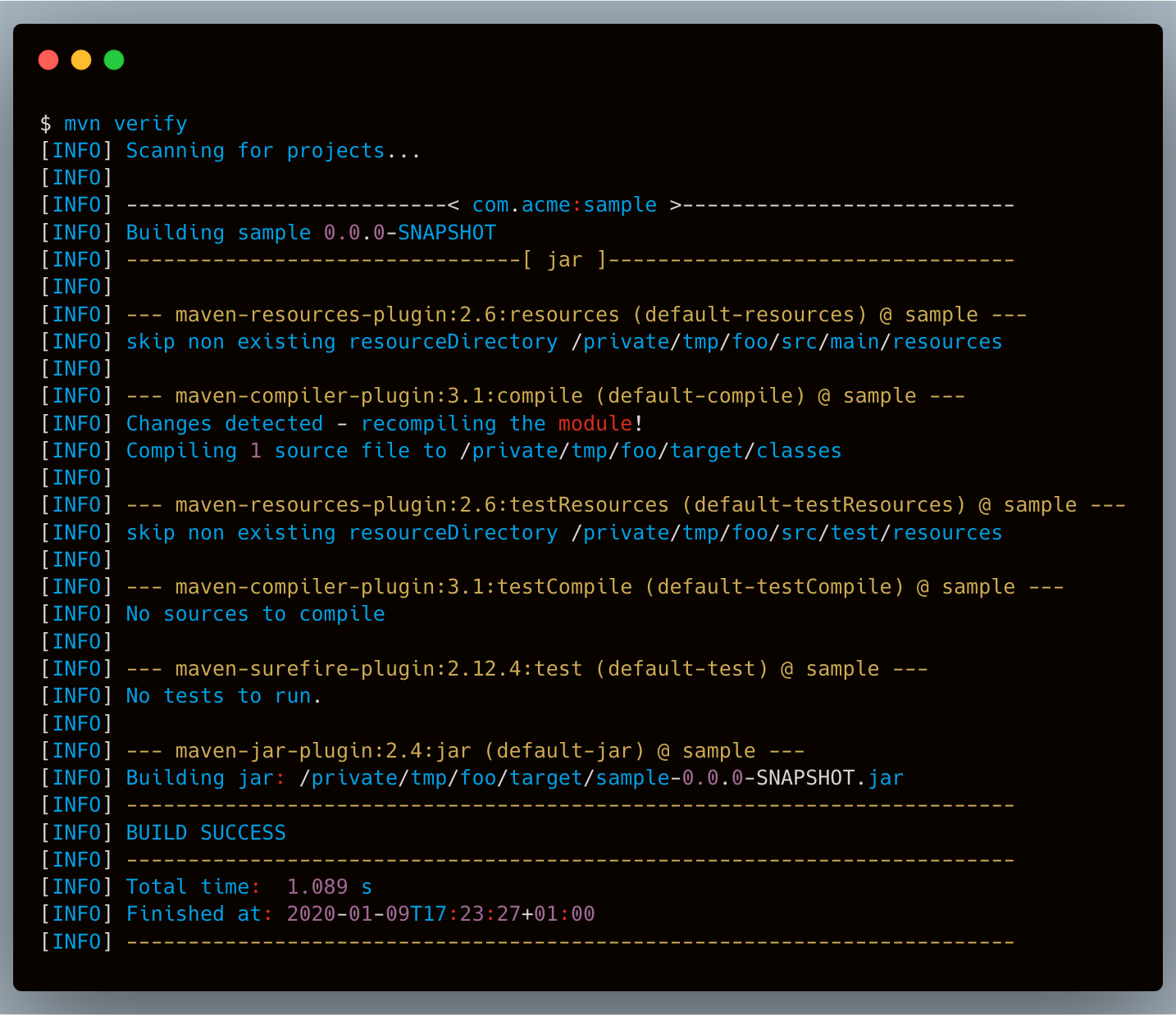The width and height of the screenshot is (1176, 1015).
Task: Click the "BUILD SUCCESS" status line
Action: [x=206, y=833]
